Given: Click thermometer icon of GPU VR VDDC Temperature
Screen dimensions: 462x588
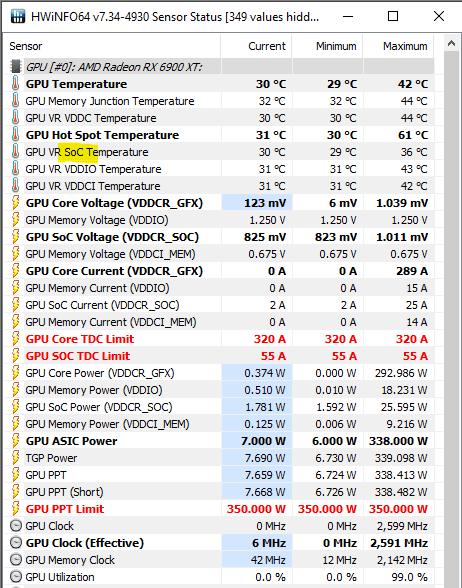Looking at the screenshot, I should point(15,118).
